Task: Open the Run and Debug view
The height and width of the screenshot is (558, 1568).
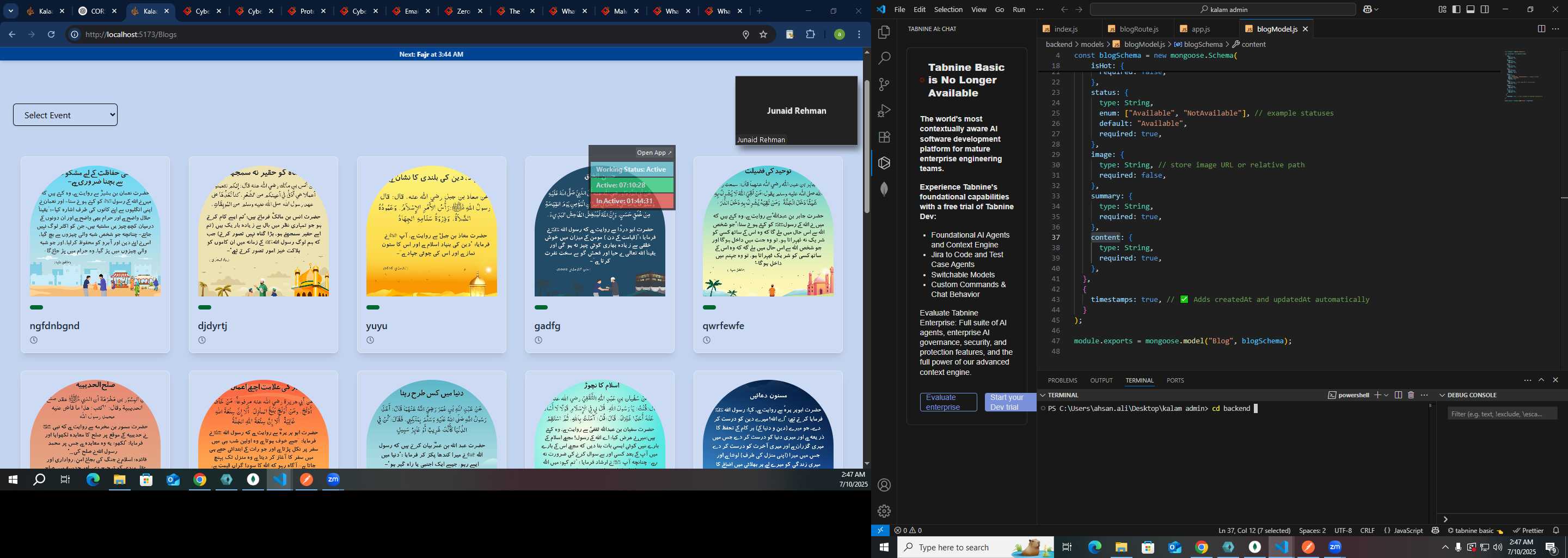Action: tap(884, 111)
